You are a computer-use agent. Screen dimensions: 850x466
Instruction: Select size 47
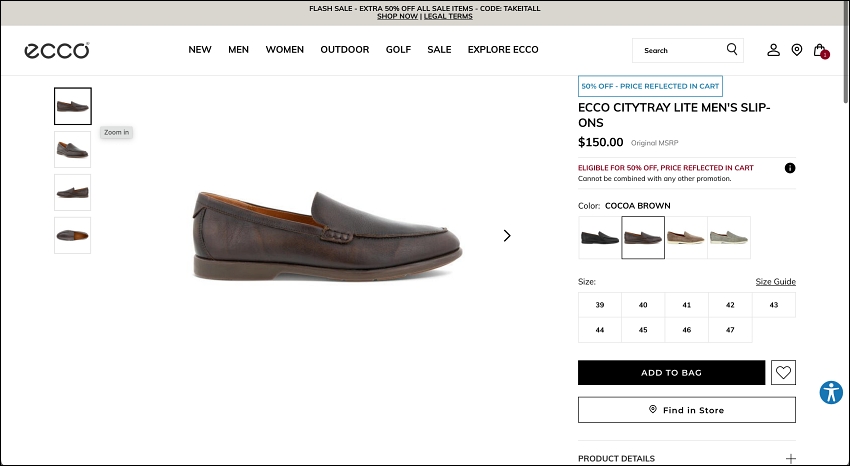pos(730,330)
